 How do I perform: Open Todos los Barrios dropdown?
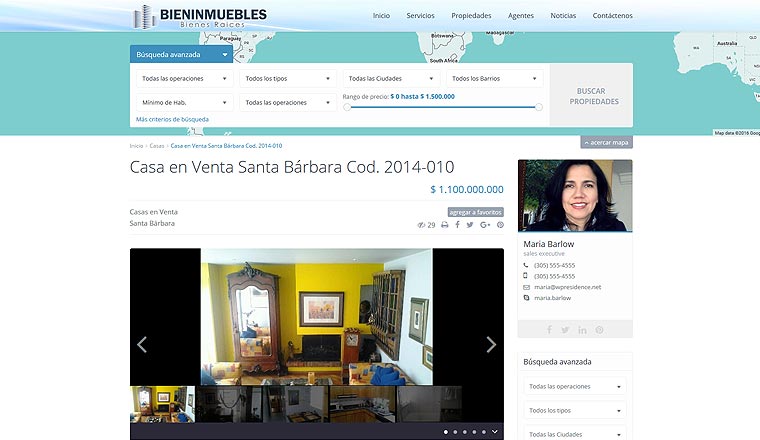tap(494, 79)
